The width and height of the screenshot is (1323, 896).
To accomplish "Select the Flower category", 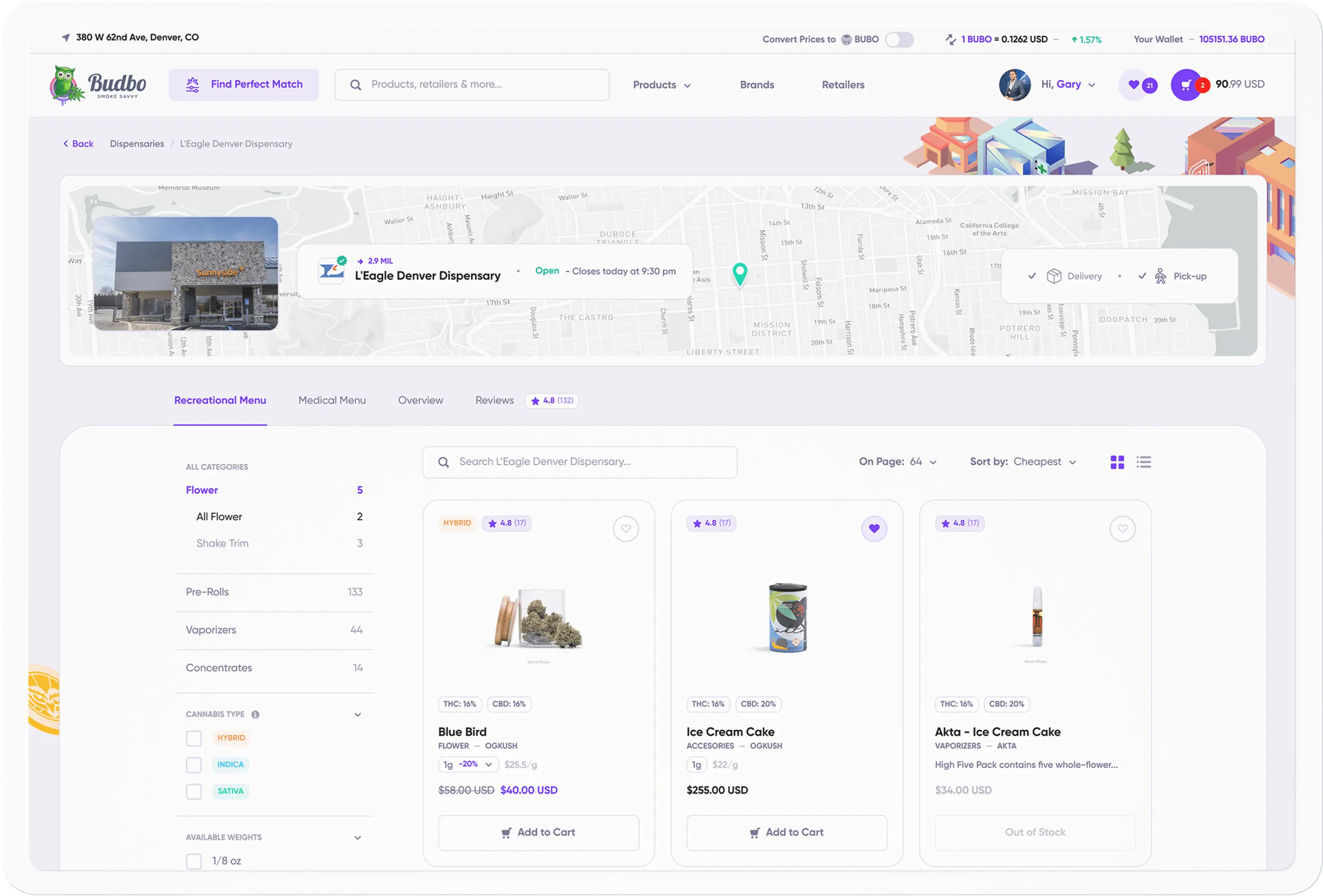I will 274,491.
